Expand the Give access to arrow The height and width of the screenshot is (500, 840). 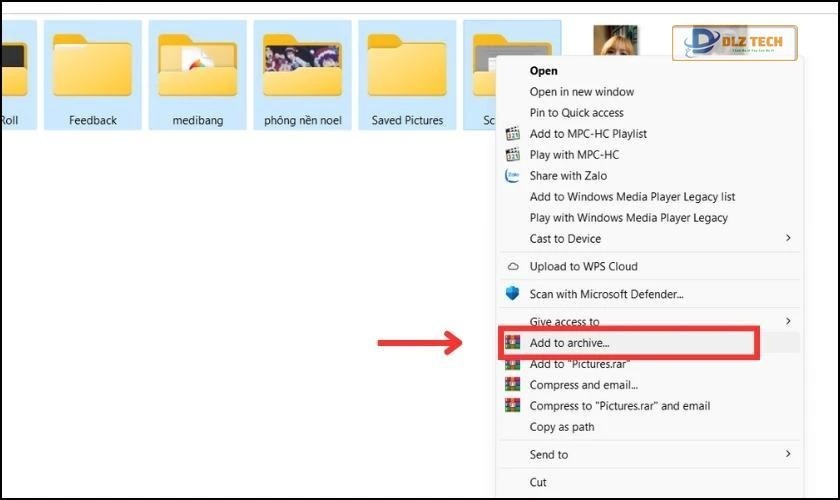[x=788, y=321]
